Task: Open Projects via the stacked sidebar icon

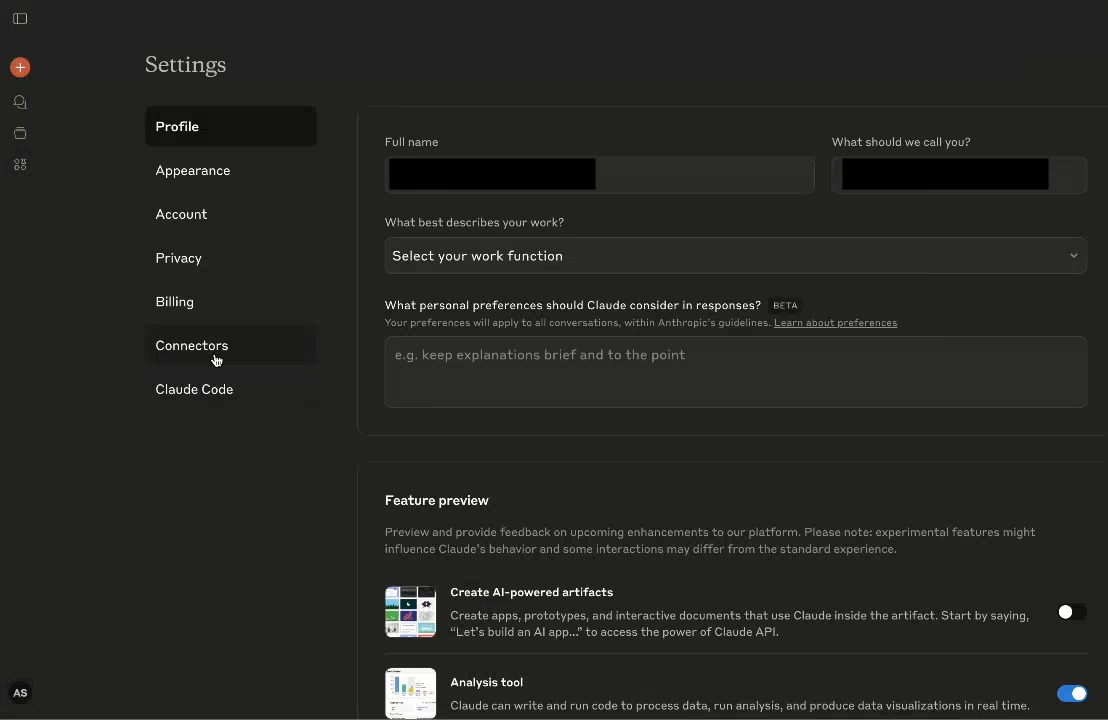Action: click(20, 133)
